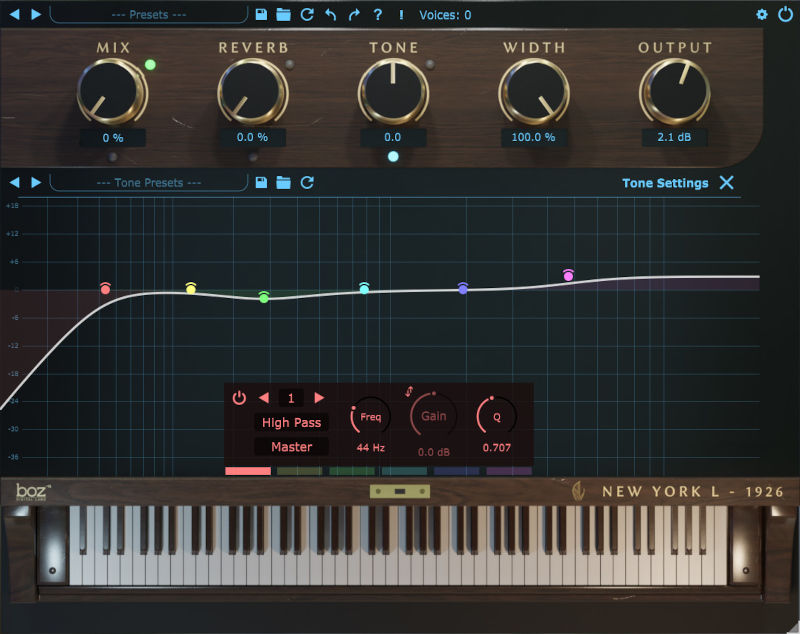Select the purple EQ band tab
Image resolution: width=800 pixels, height=634 pixels.
pyautogui.click(x=509, y=471)
